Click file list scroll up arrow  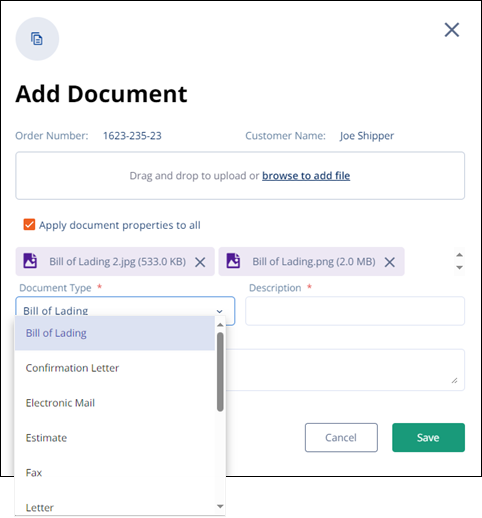(459, 255)
